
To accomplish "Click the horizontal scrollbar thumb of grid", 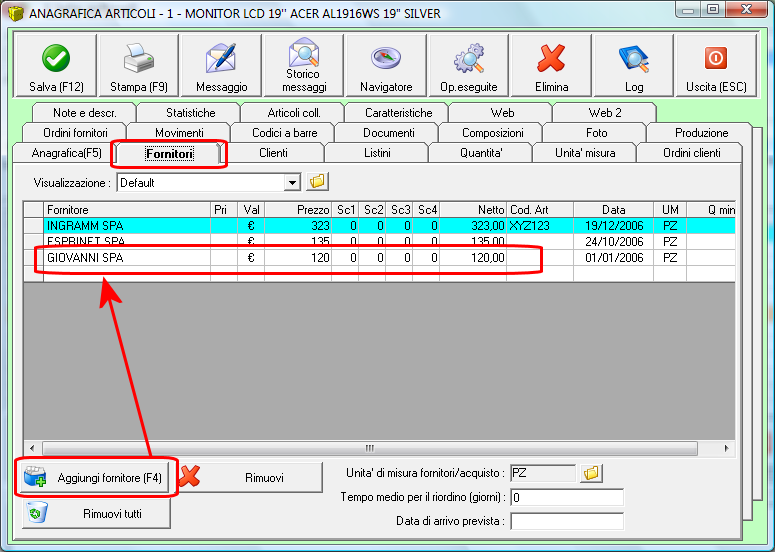I will click(x=370, y=448).
